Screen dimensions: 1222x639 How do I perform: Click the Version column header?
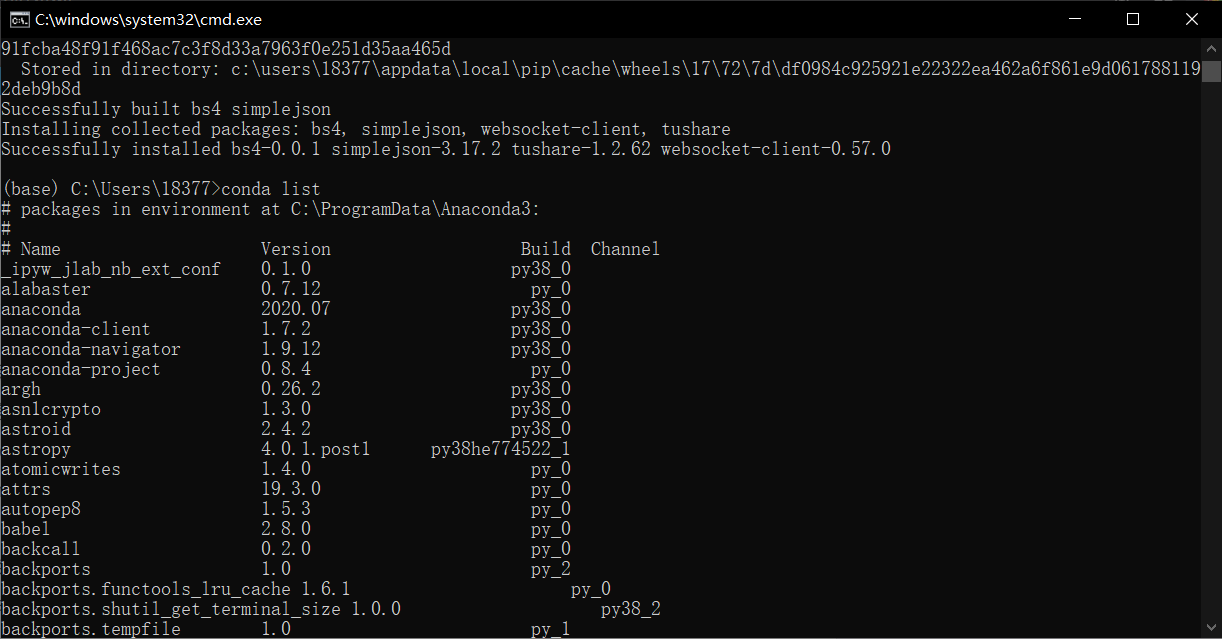click(x=295, y=248)
